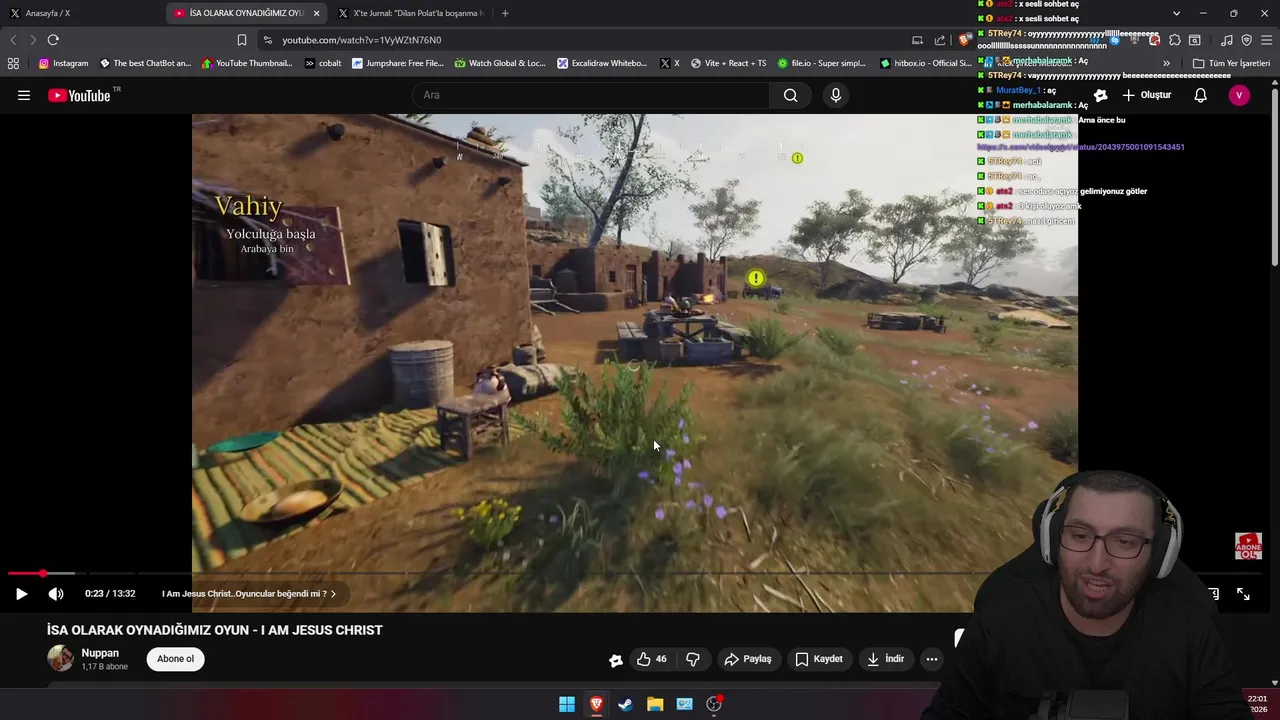Screen dimensions: 1280x720
Task: Open the account avatar menu
Action: coord(1239,95)
